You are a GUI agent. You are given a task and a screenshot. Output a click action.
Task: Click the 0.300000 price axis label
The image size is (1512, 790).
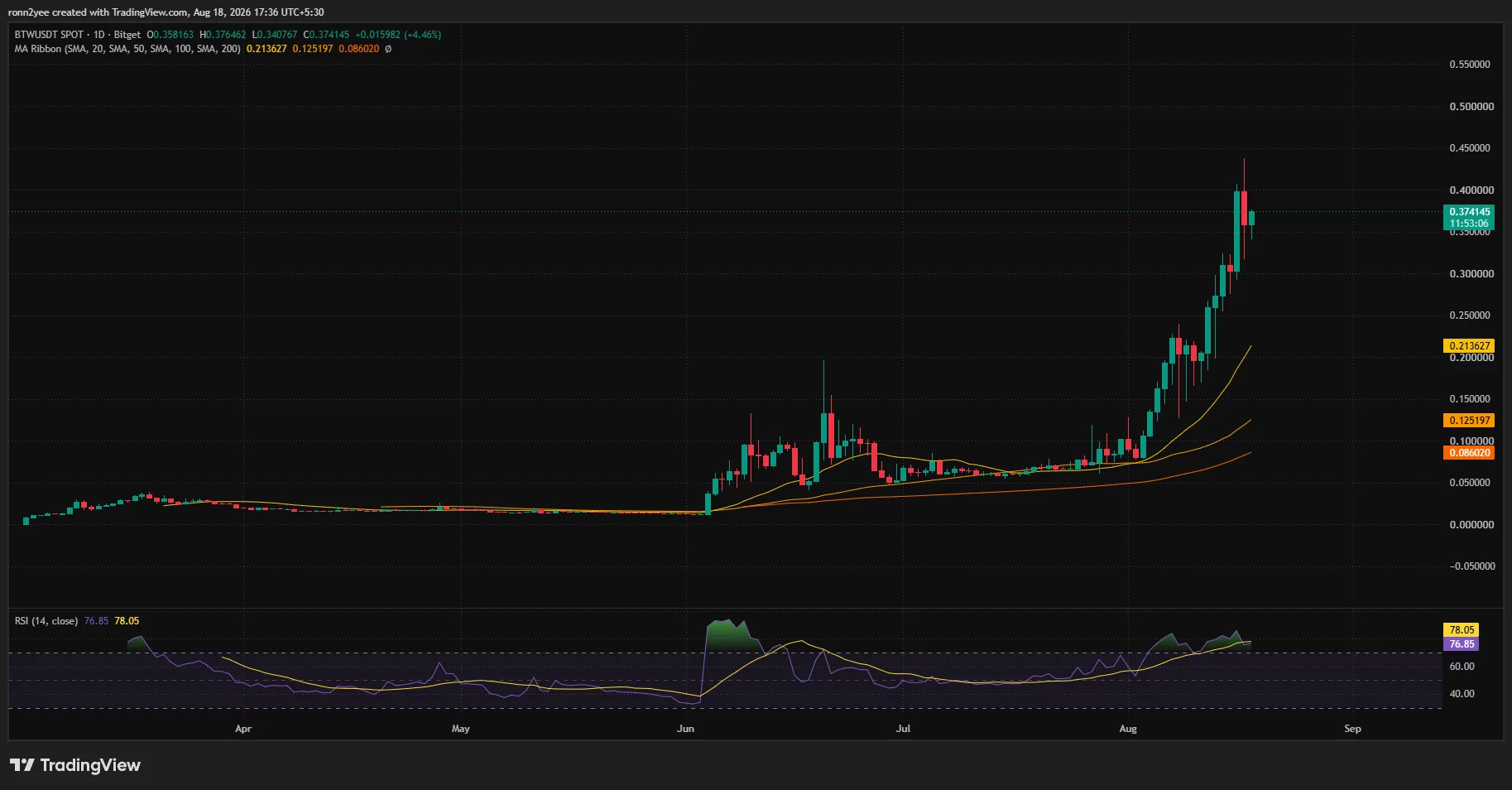click(1470, 274)
